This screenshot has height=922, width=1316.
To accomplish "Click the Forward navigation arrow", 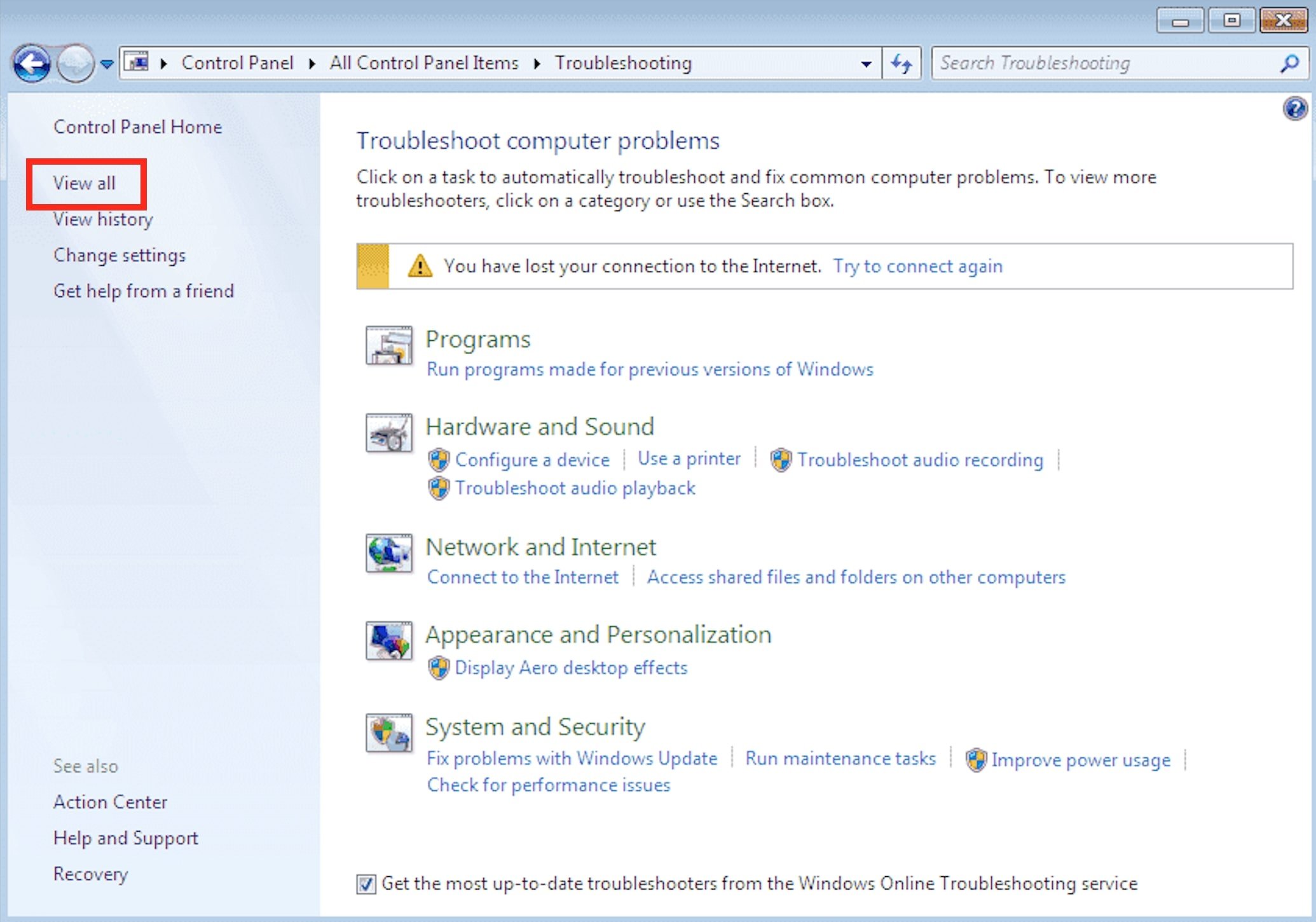I will click(76, 63).
